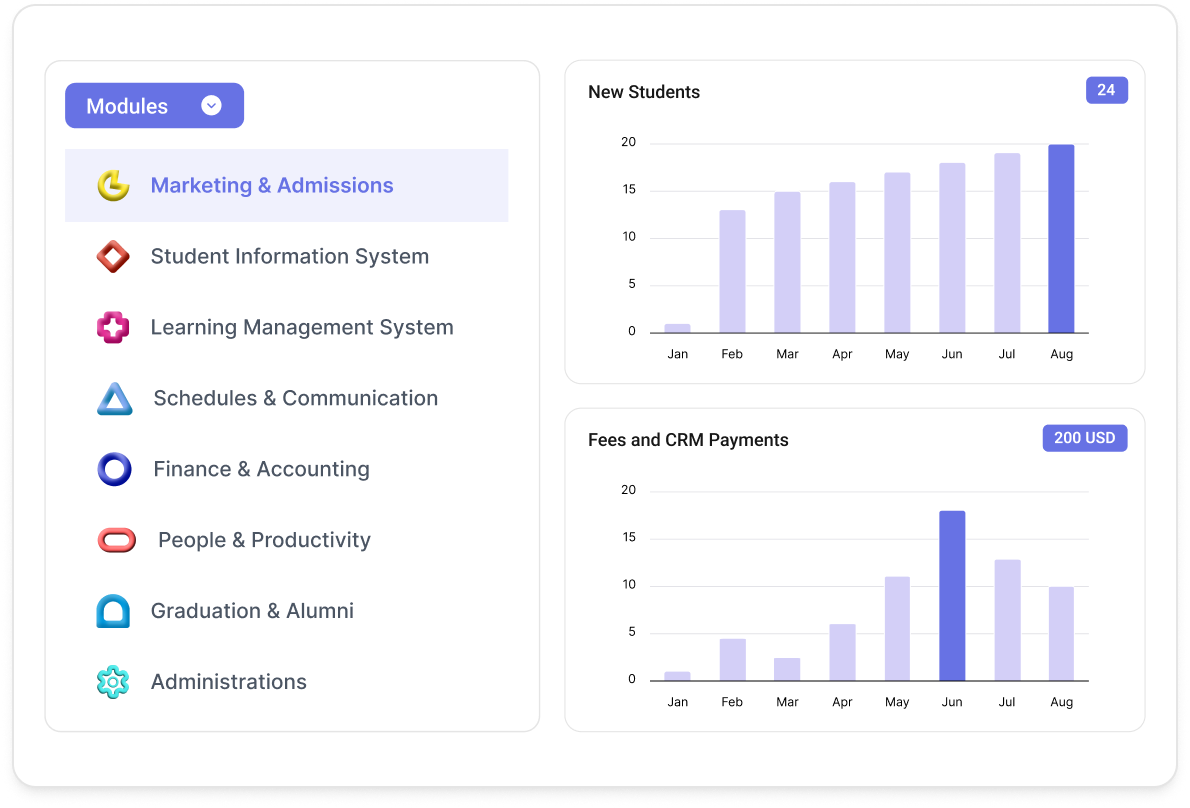
Task: Click the blue triangle Schedules & Communication icon
Action: point(115,398)
